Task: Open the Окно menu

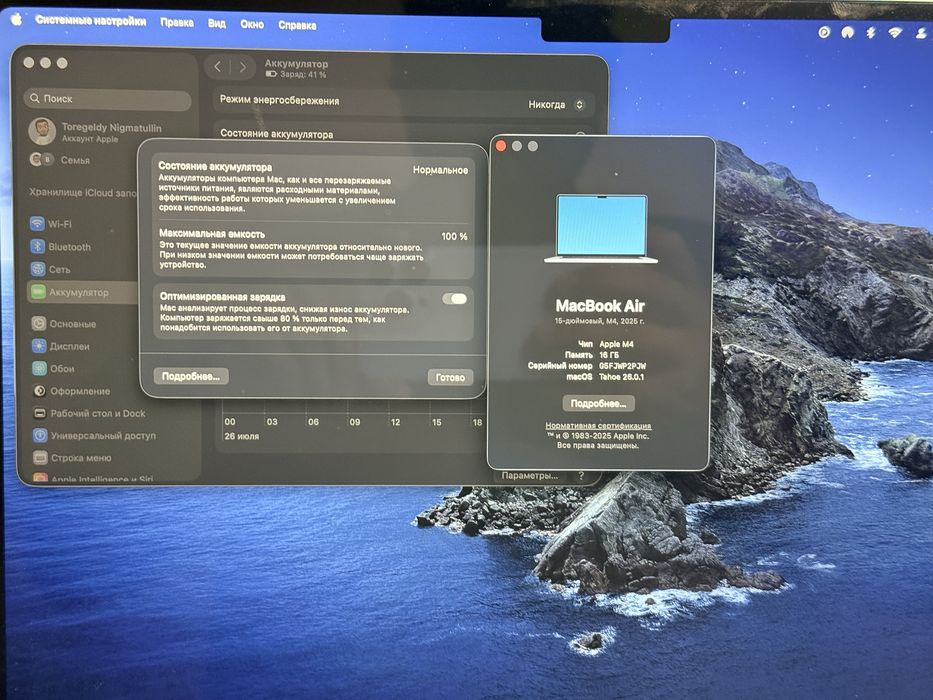Action: point(252,24)
